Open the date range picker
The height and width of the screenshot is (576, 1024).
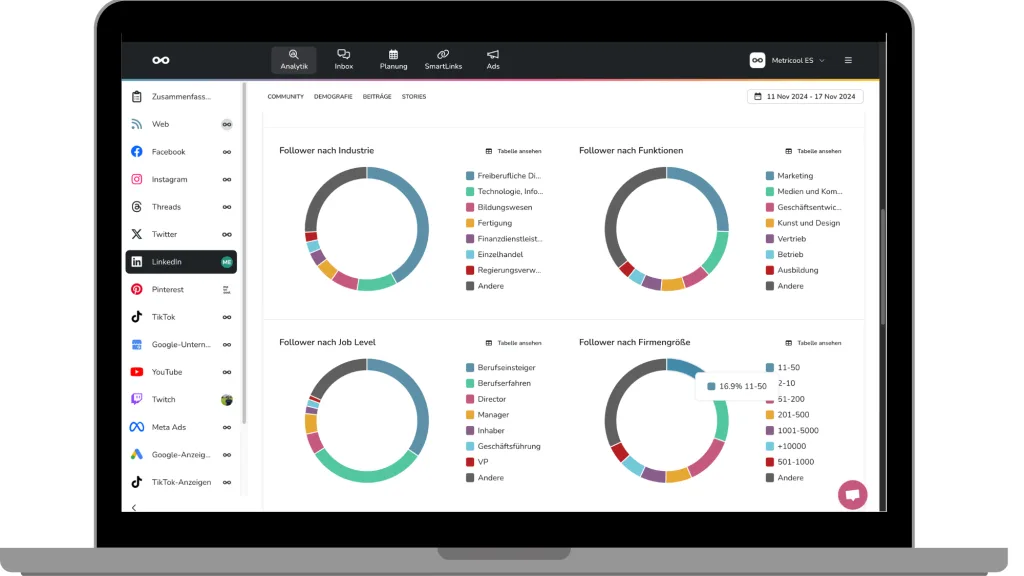(804, 97)
